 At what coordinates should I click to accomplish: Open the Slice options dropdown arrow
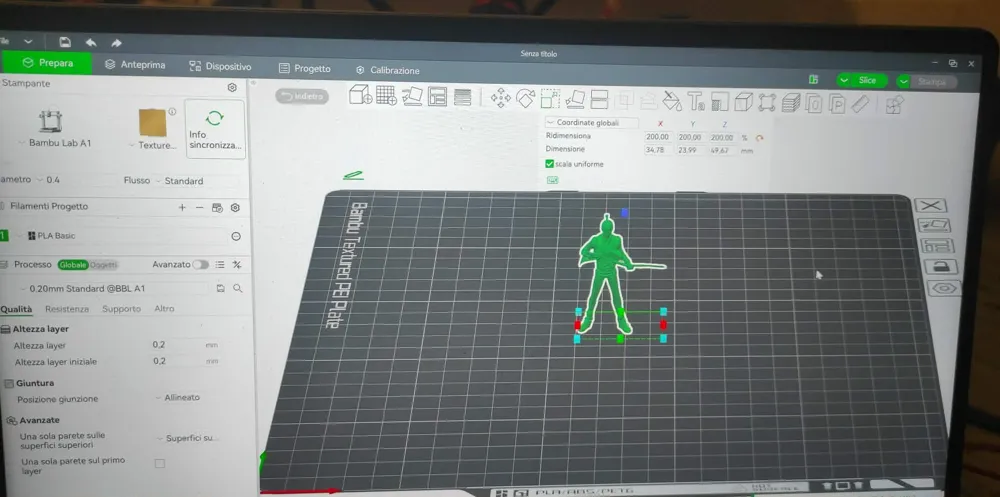click(844, 80)
